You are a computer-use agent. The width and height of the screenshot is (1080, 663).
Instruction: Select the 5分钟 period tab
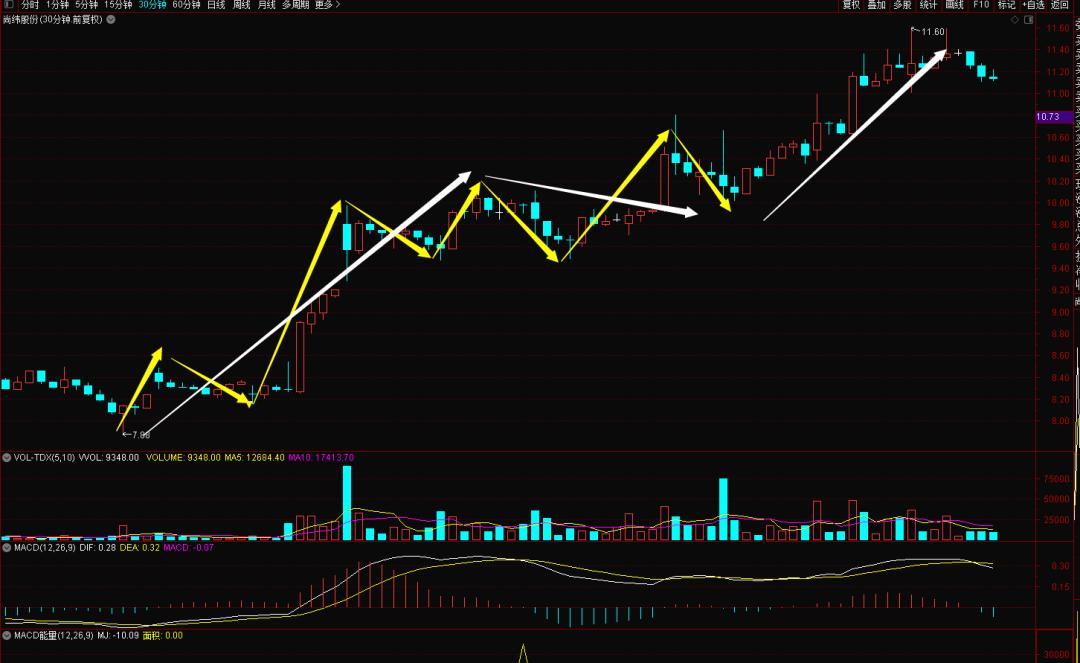click(86, 5)
